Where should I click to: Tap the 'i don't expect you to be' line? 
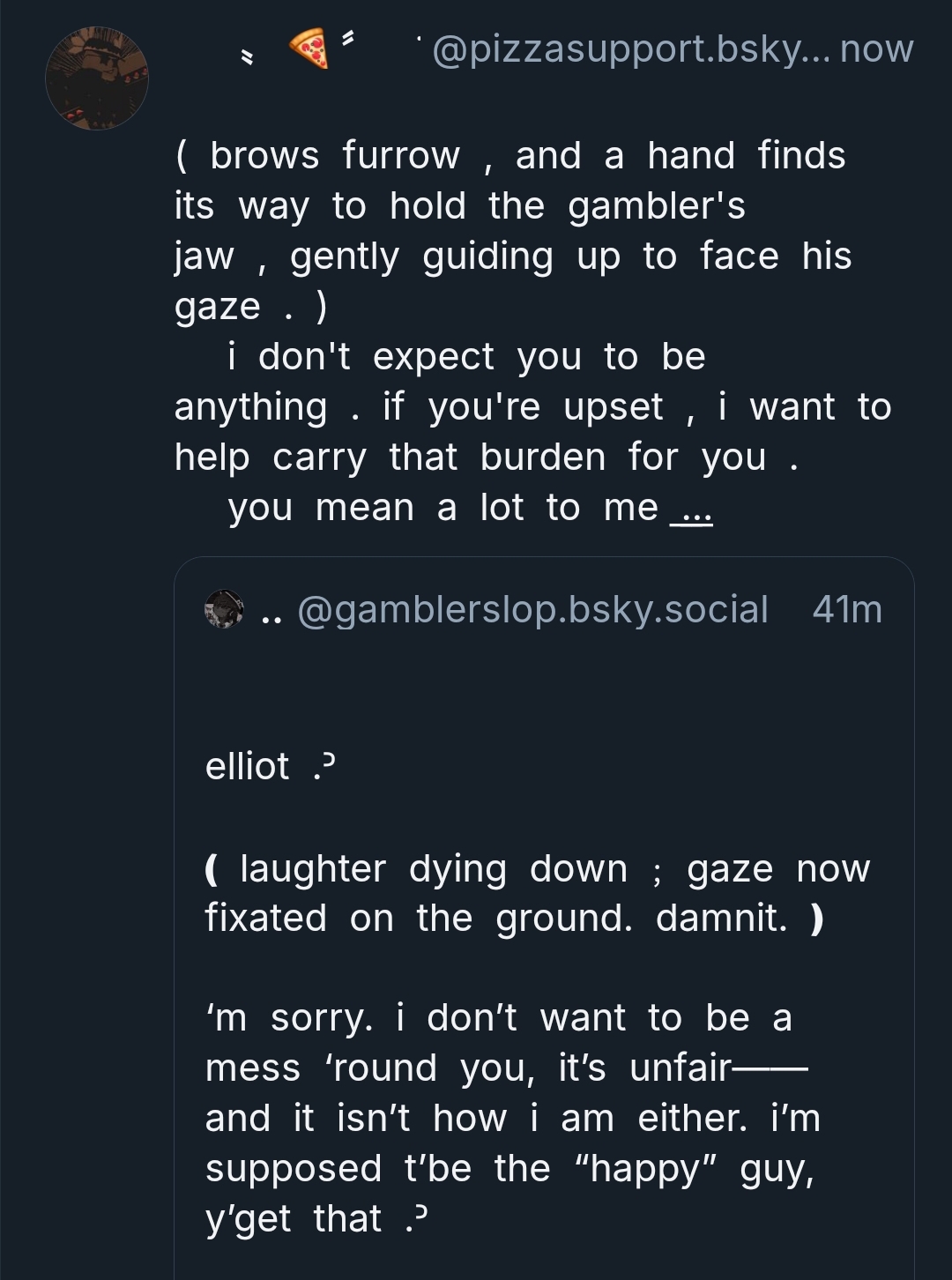coord(465,357)
